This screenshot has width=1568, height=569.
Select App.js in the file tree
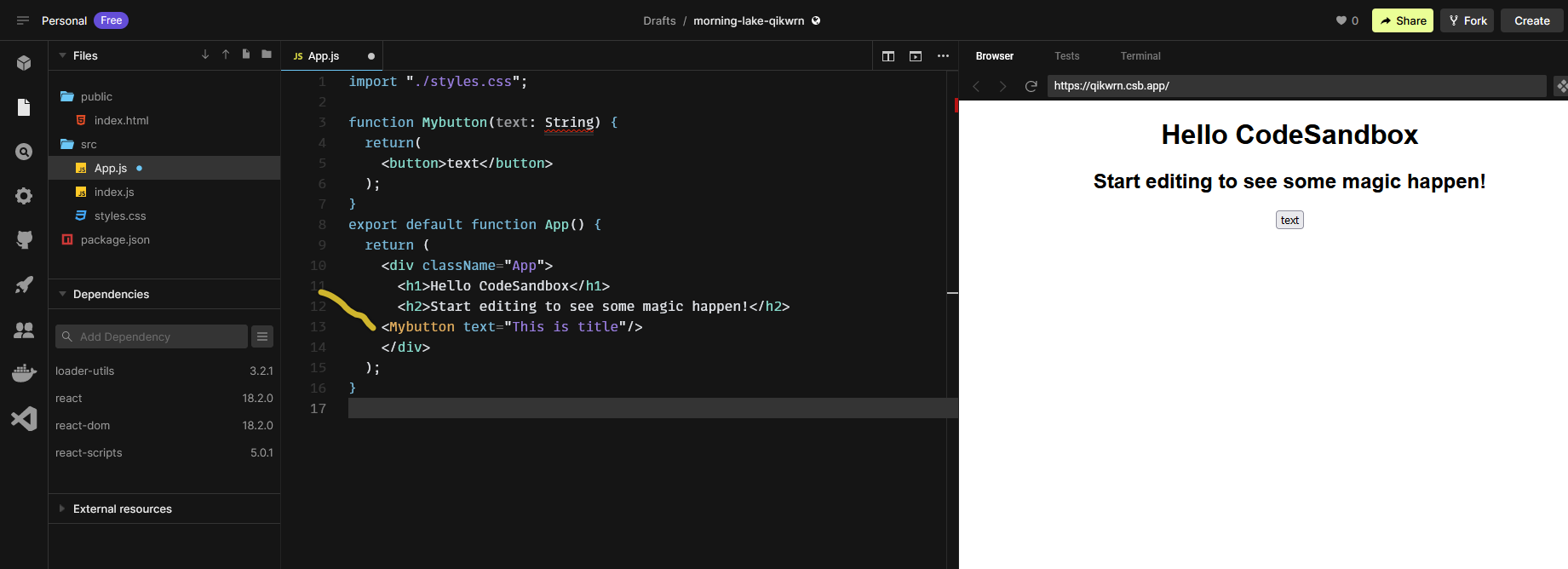click(x=164, y=168)
